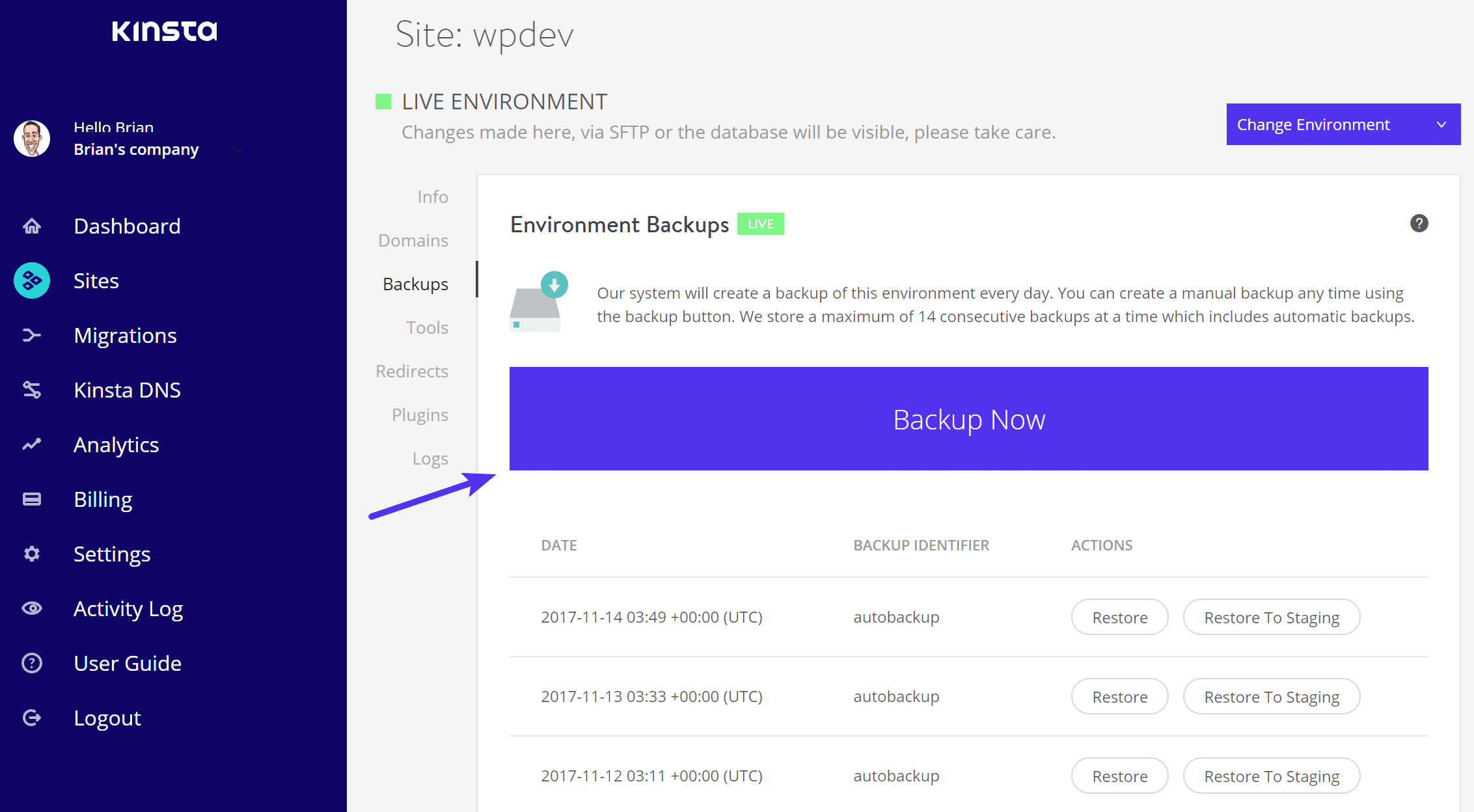Select date text 2017-11-12 03:11 +00:00 (UTC)
The width and height of the screenshot is (1474, 812).
(651, 776)
